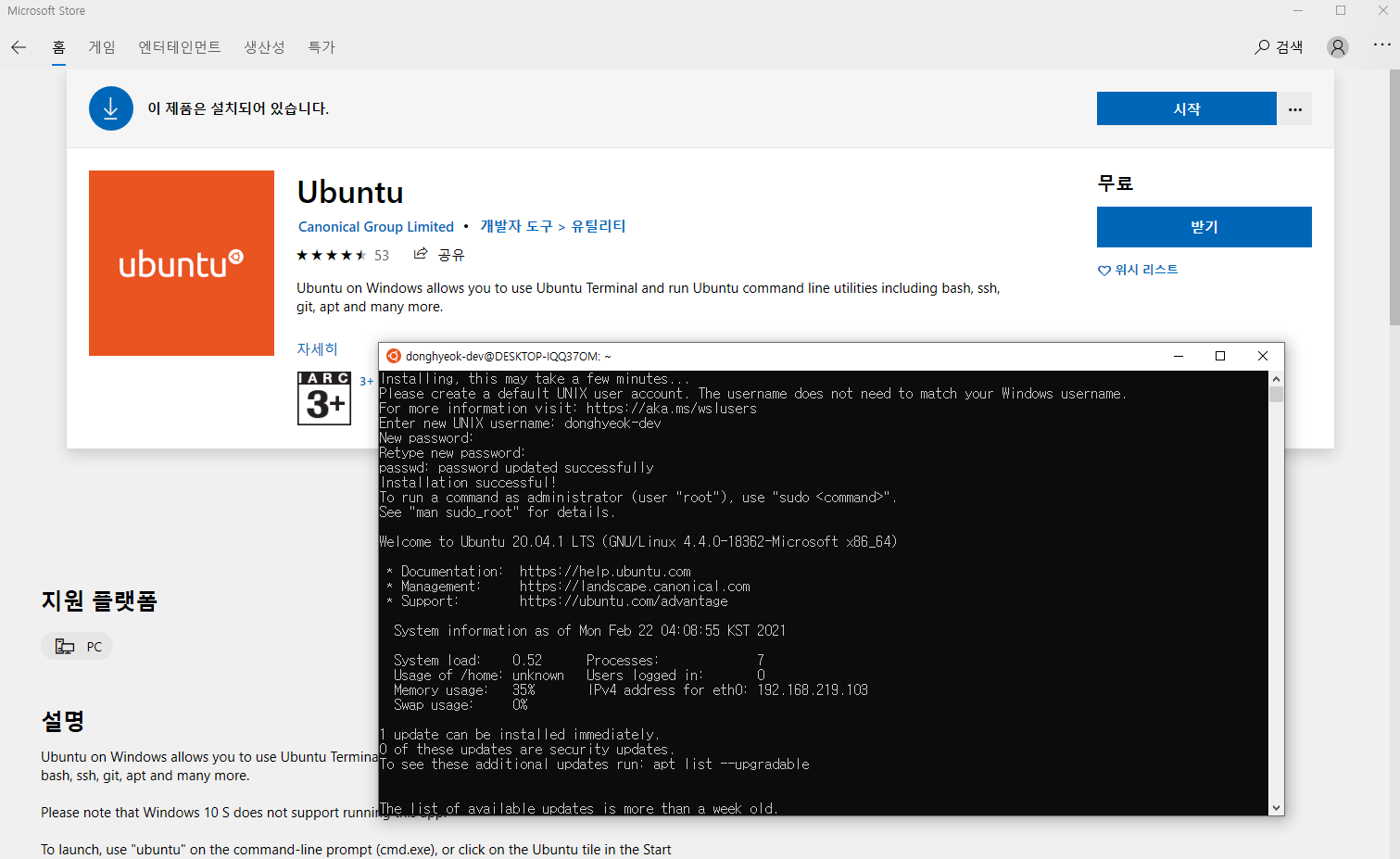Click the '설명' heading
Image resolution: width=1400 pixels, height=859 pixels.
(x=63, y=721)
